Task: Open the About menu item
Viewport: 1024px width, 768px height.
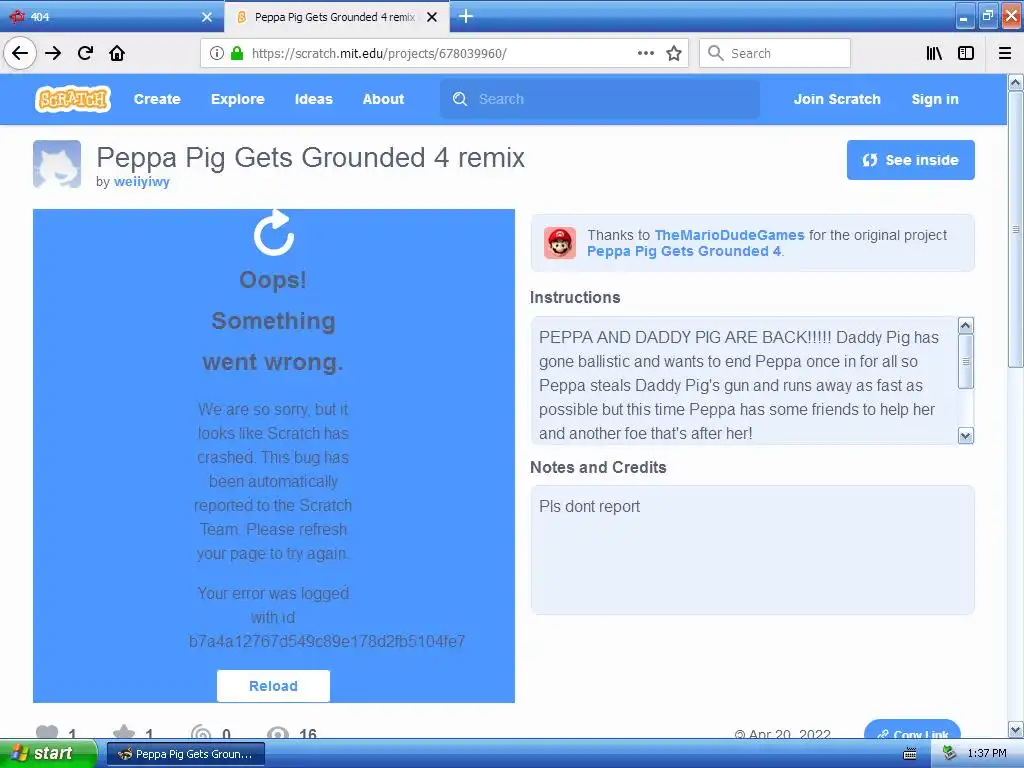Action: coord(383,99)
